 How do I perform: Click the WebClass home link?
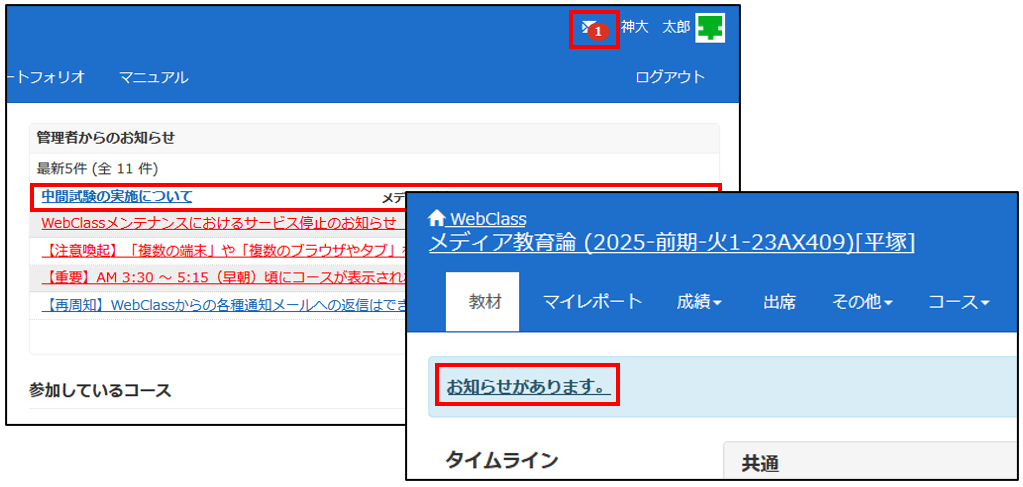[x=487, y=218]
